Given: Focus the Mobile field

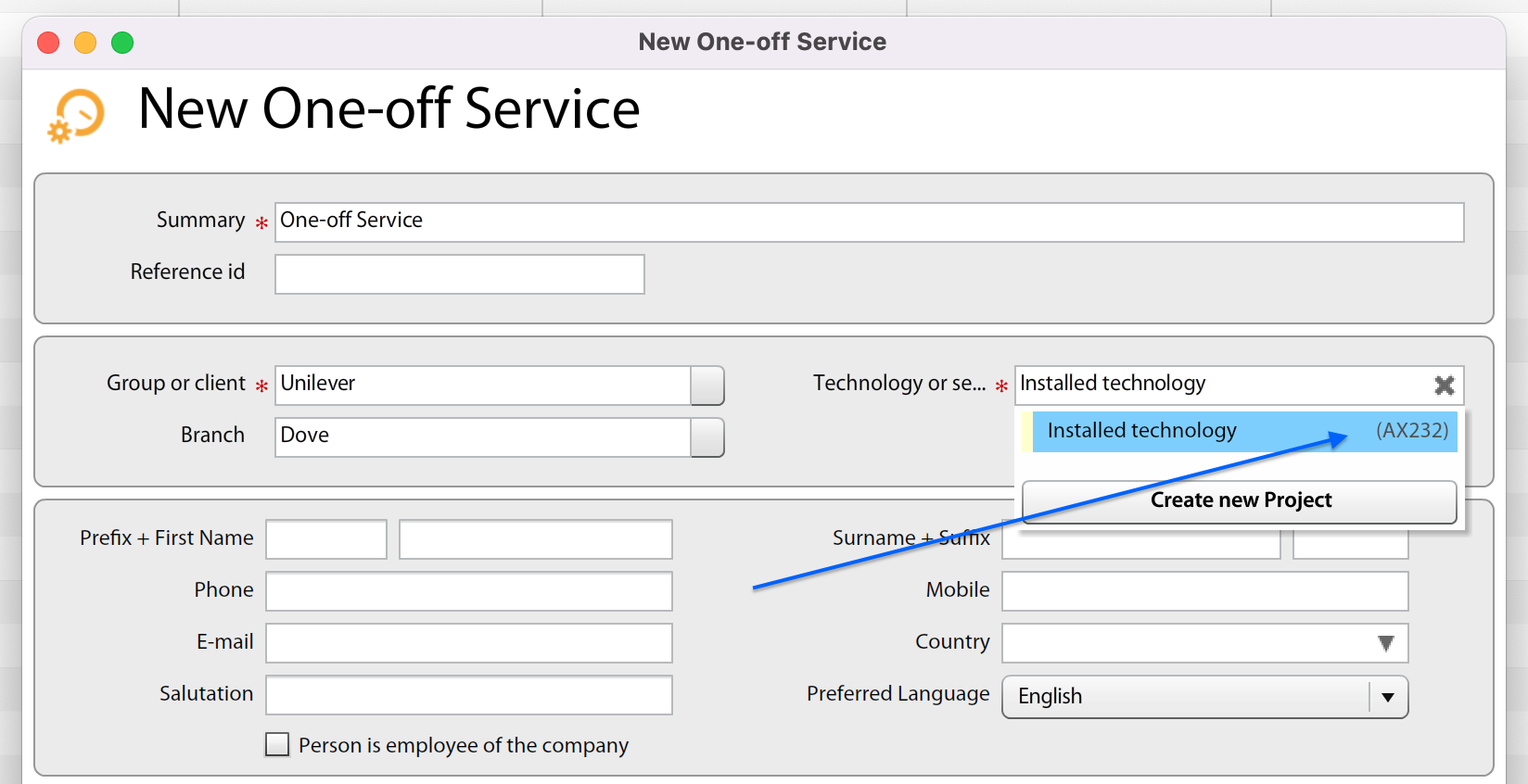Looking at the screenshot, I should pos(1205,591).
